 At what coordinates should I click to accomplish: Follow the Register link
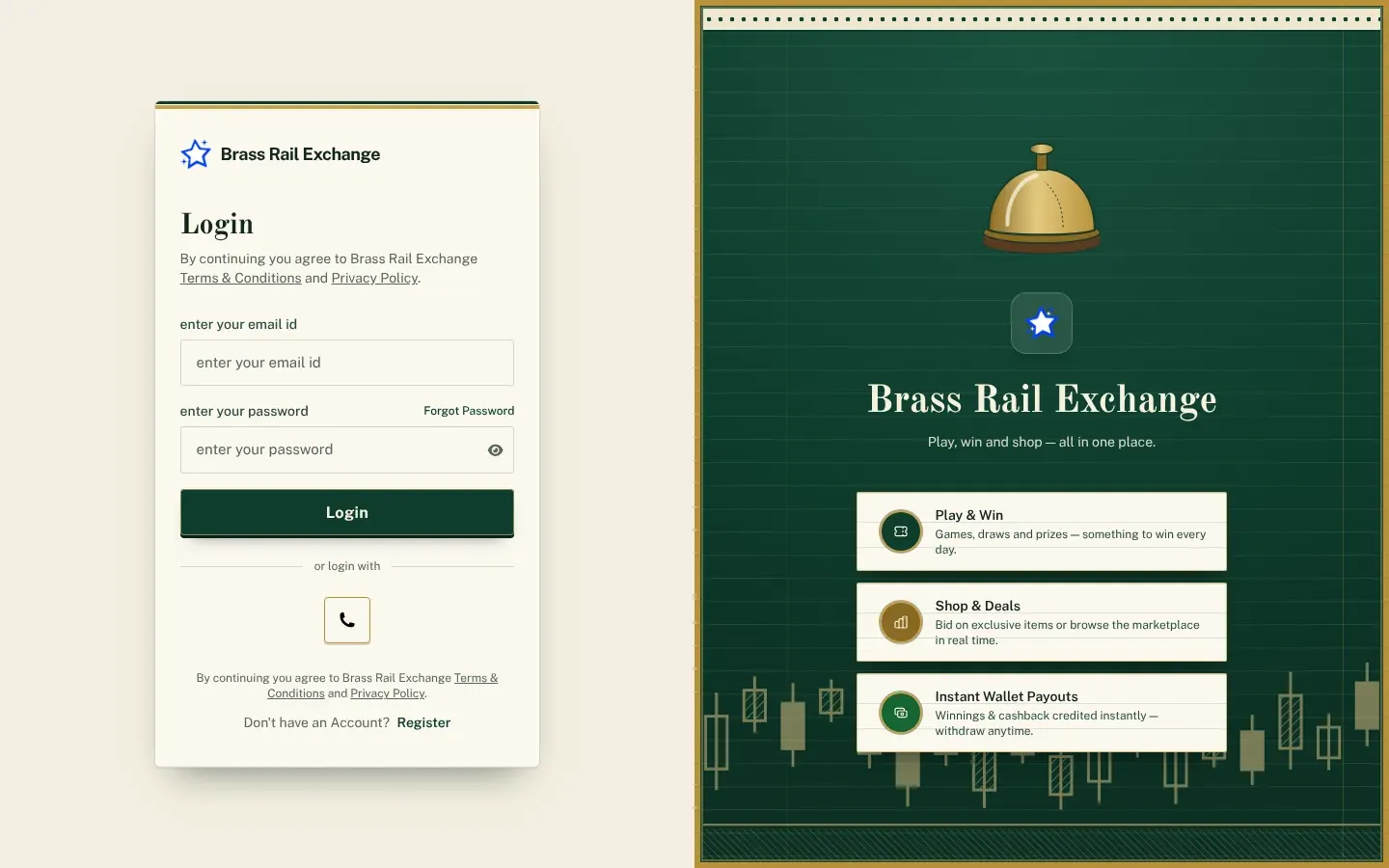(423, 722)
